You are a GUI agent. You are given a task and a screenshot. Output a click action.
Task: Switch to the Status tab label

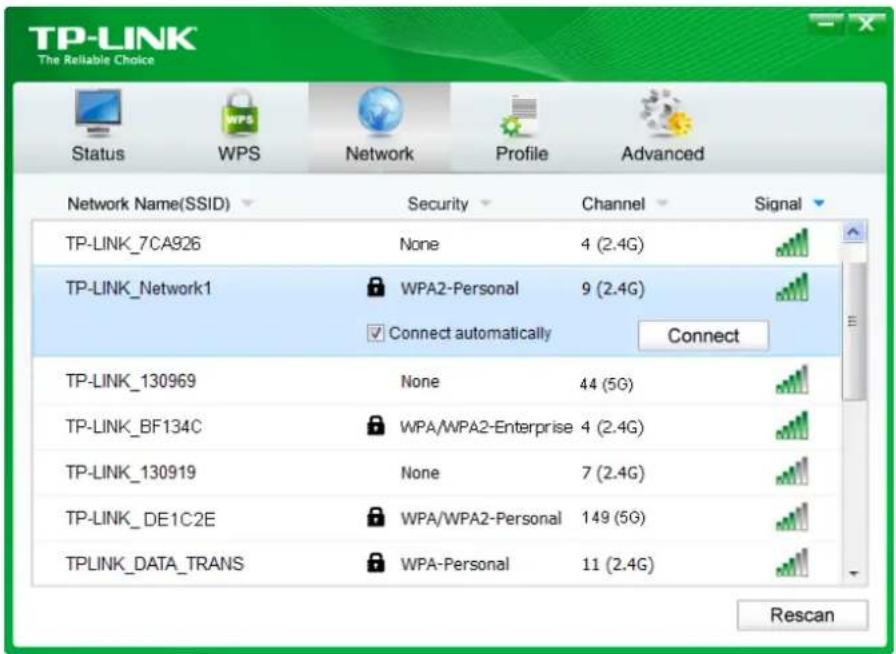(98, 153)
